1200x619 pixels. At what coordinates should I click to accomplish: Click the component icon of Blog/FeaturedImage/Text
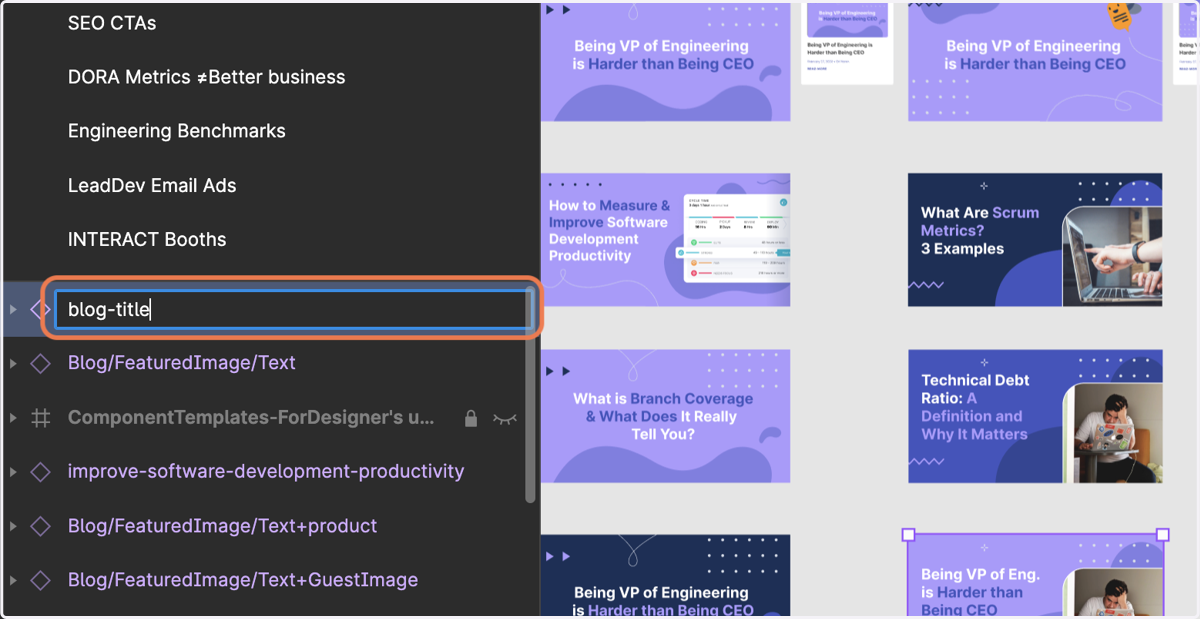coord(40,363)
